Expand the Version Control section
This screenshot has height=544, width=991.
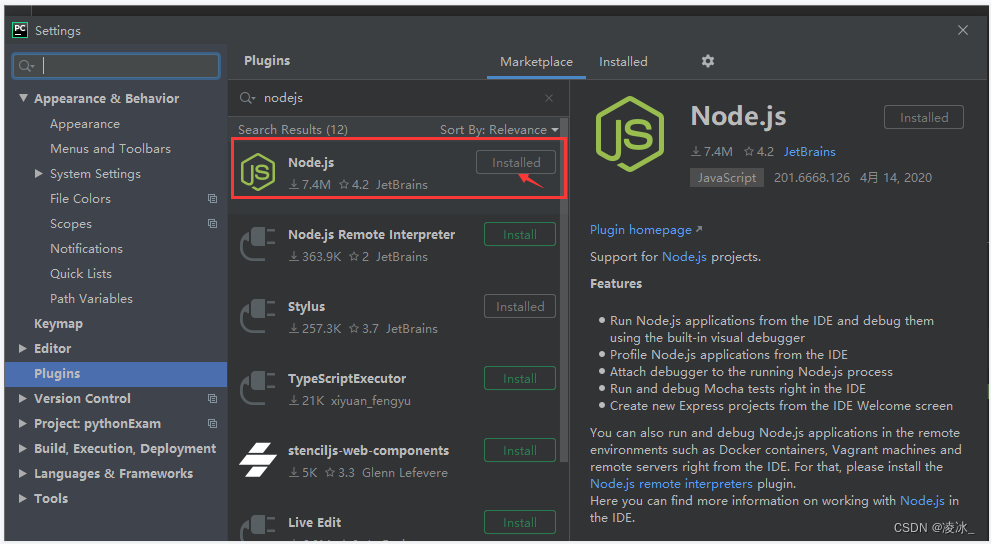pos(23,398)
